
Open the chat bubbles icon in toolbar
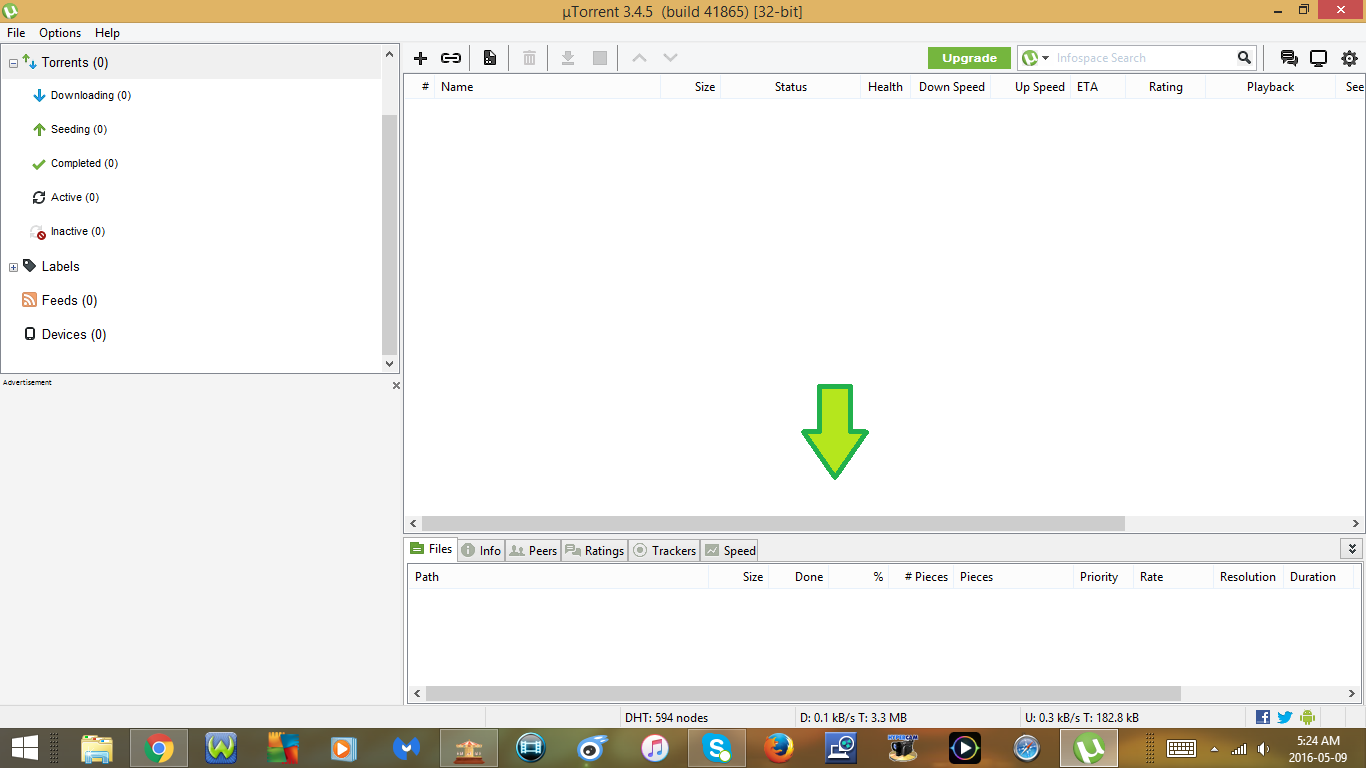[1289, 58]
